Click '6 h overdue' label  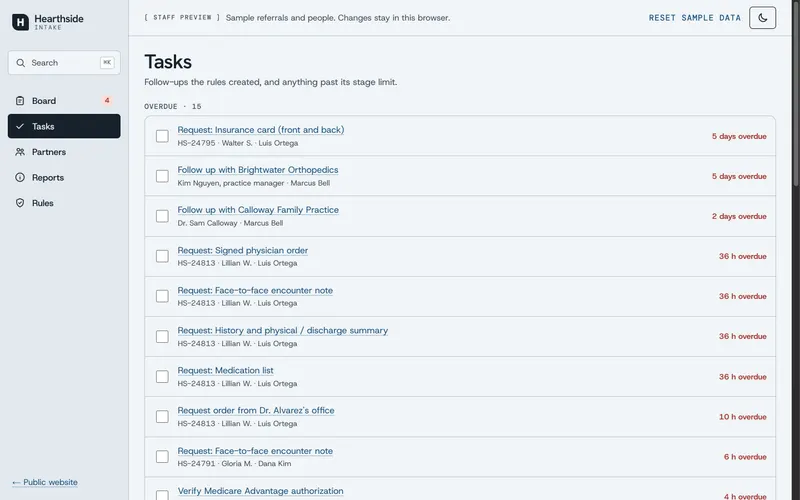(745, 457)
